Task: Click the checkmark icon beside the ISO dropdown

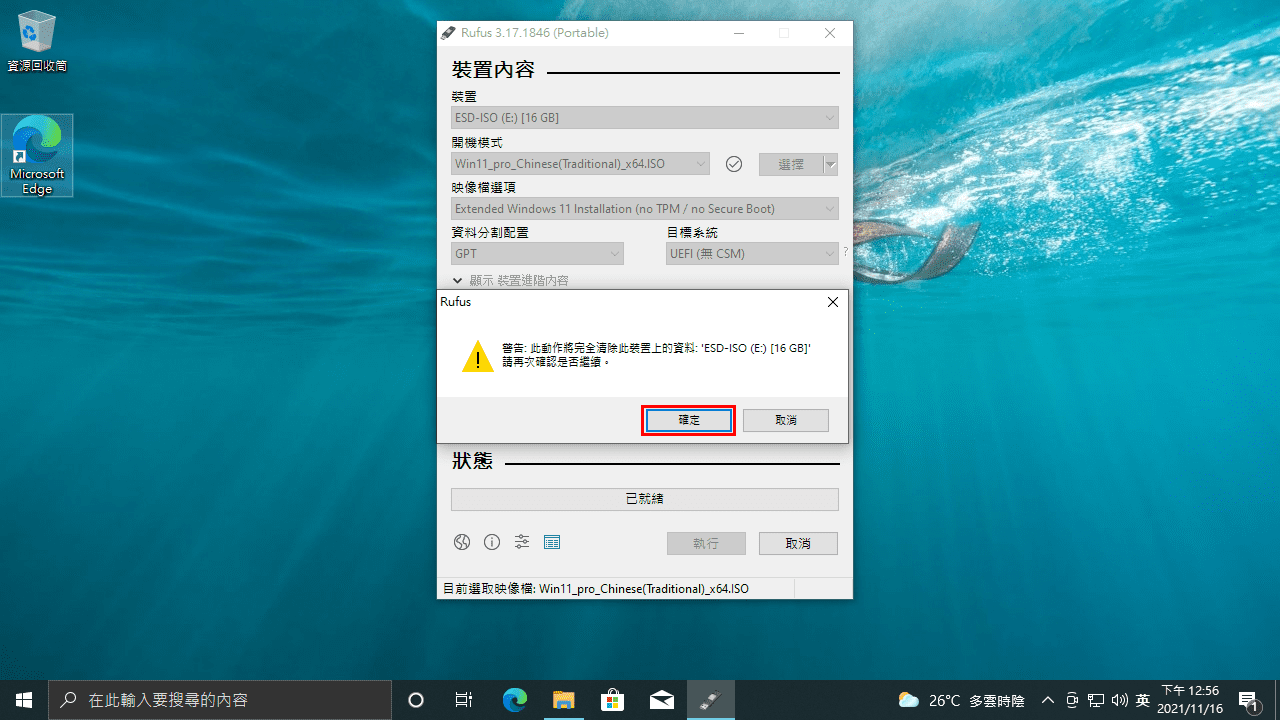Action: [x=733, y=163]
